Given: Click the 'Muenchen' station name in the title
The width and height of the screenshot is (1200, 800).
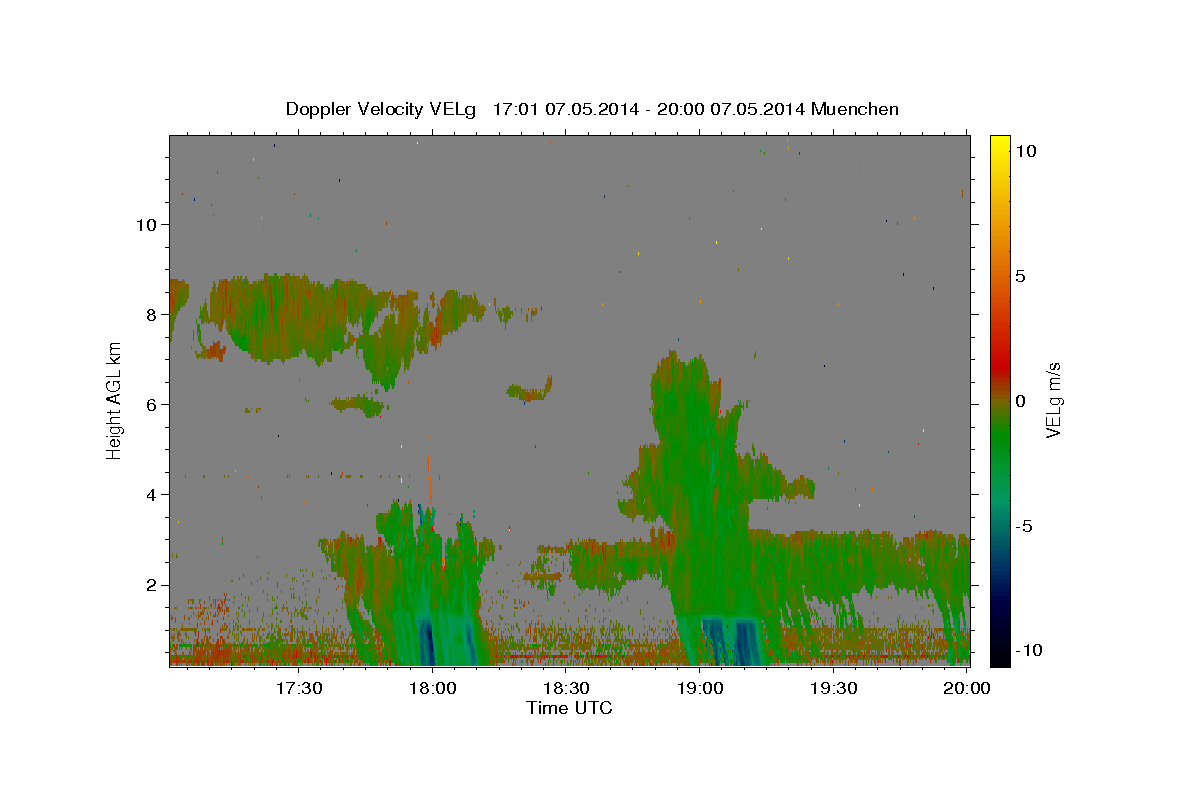Looking at the screenshot, I should coord(855,109).
